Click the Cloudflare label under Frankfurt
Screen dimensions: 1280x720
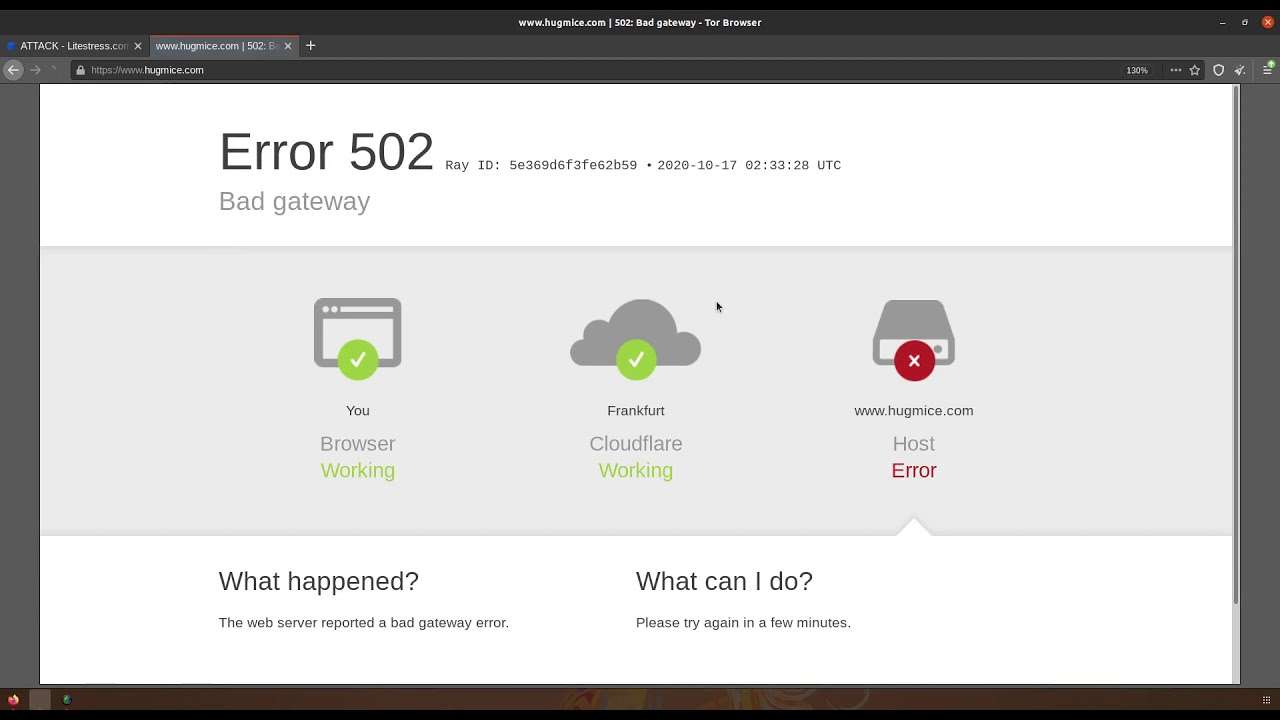pyautogui.click(x=636, y=444)
